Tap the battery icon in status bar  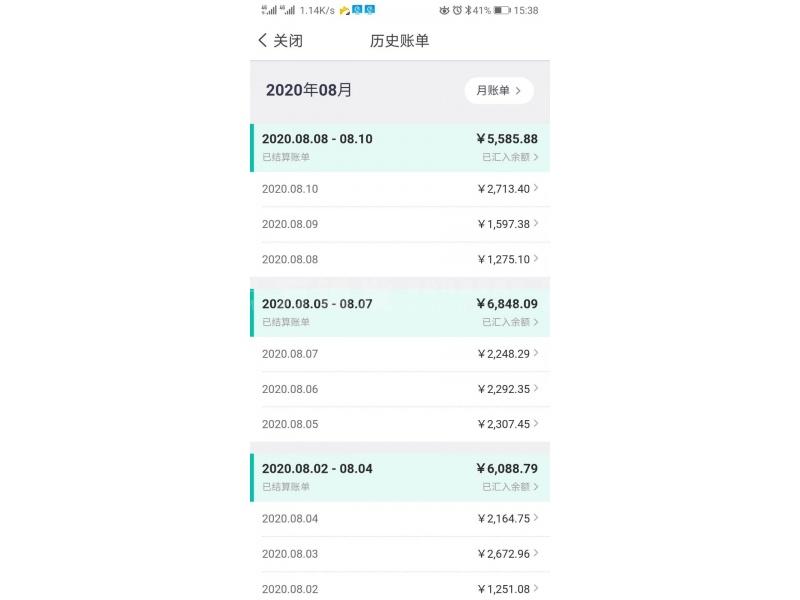coord(502,10)
